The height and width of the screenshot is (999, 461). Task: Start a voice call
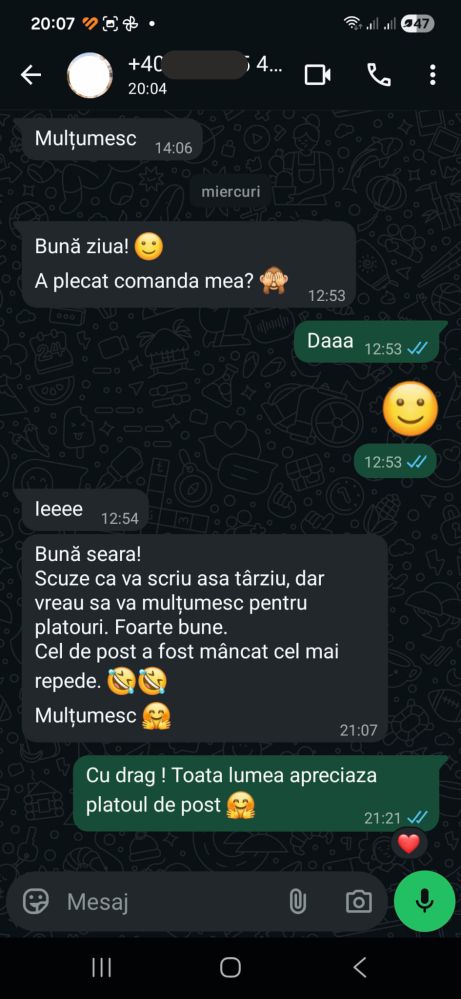(379, 75)
